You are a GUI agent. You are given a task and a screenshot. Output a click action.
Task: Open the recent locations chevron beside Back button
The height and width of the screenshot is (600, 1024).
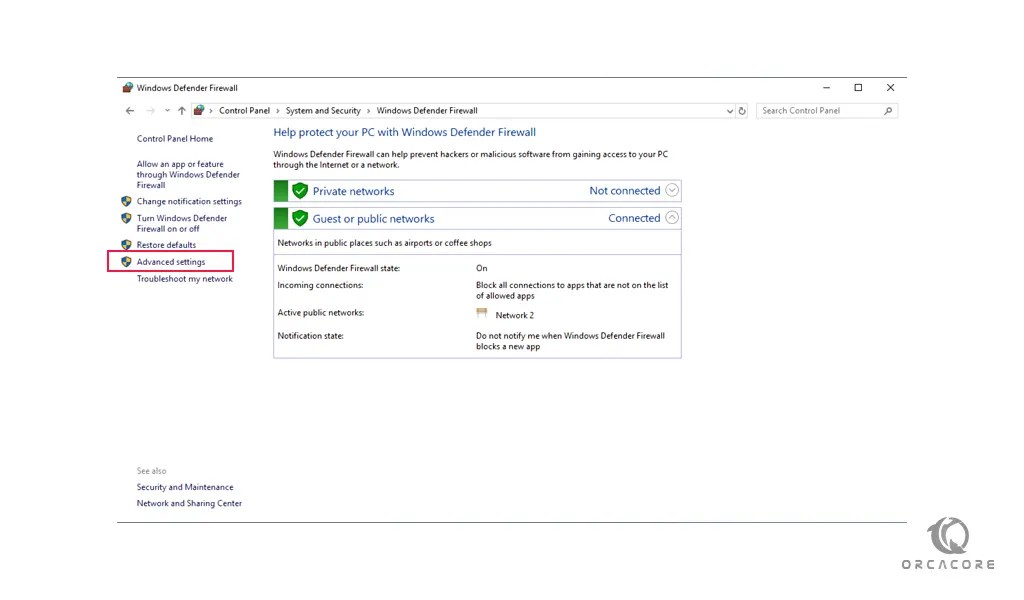click(x=166, y=110)
